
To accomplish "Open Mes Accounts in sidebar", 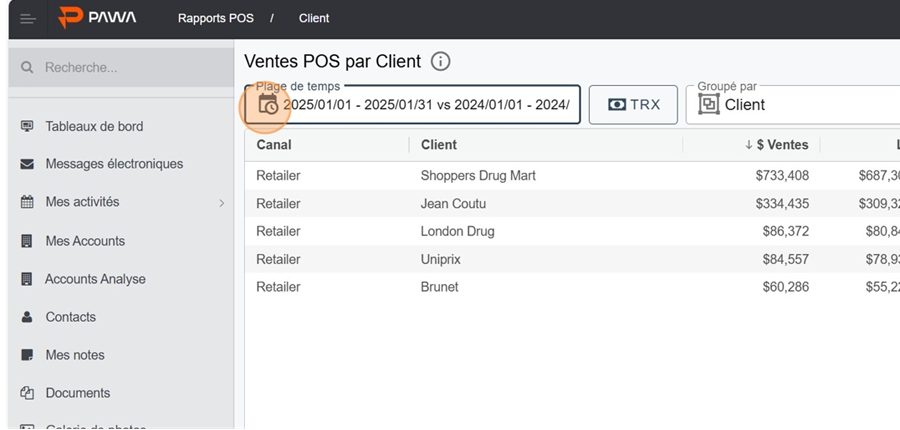I will click(85, 241).
